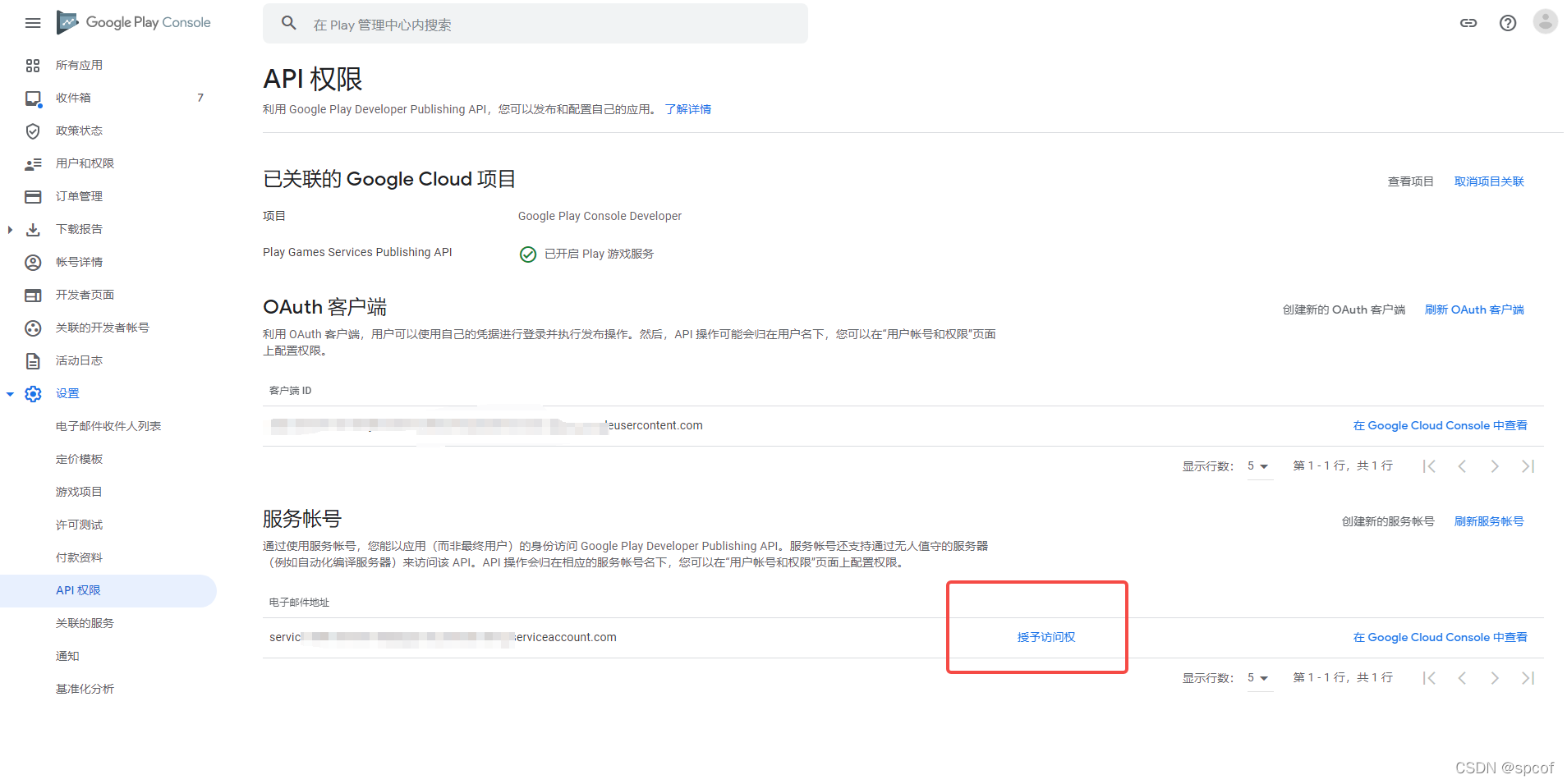Click the search magnifier icon
The image size is (1567, 784).
coord(289,23)
